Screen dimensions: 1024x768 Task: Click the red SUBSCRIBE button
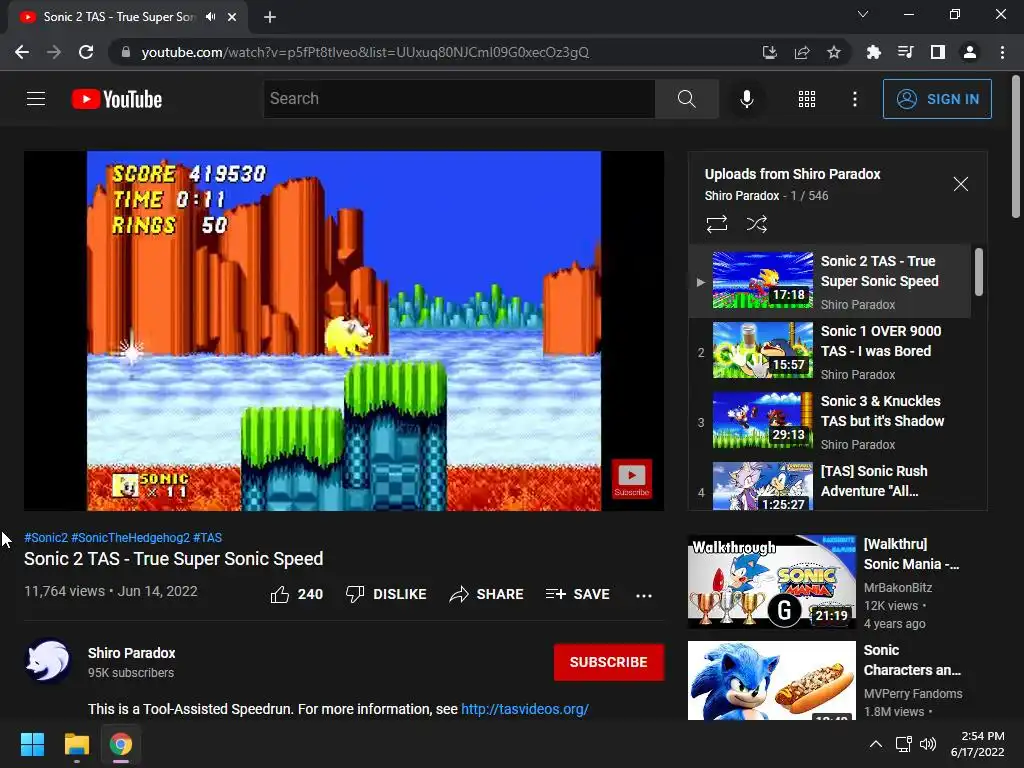(609, 662)
